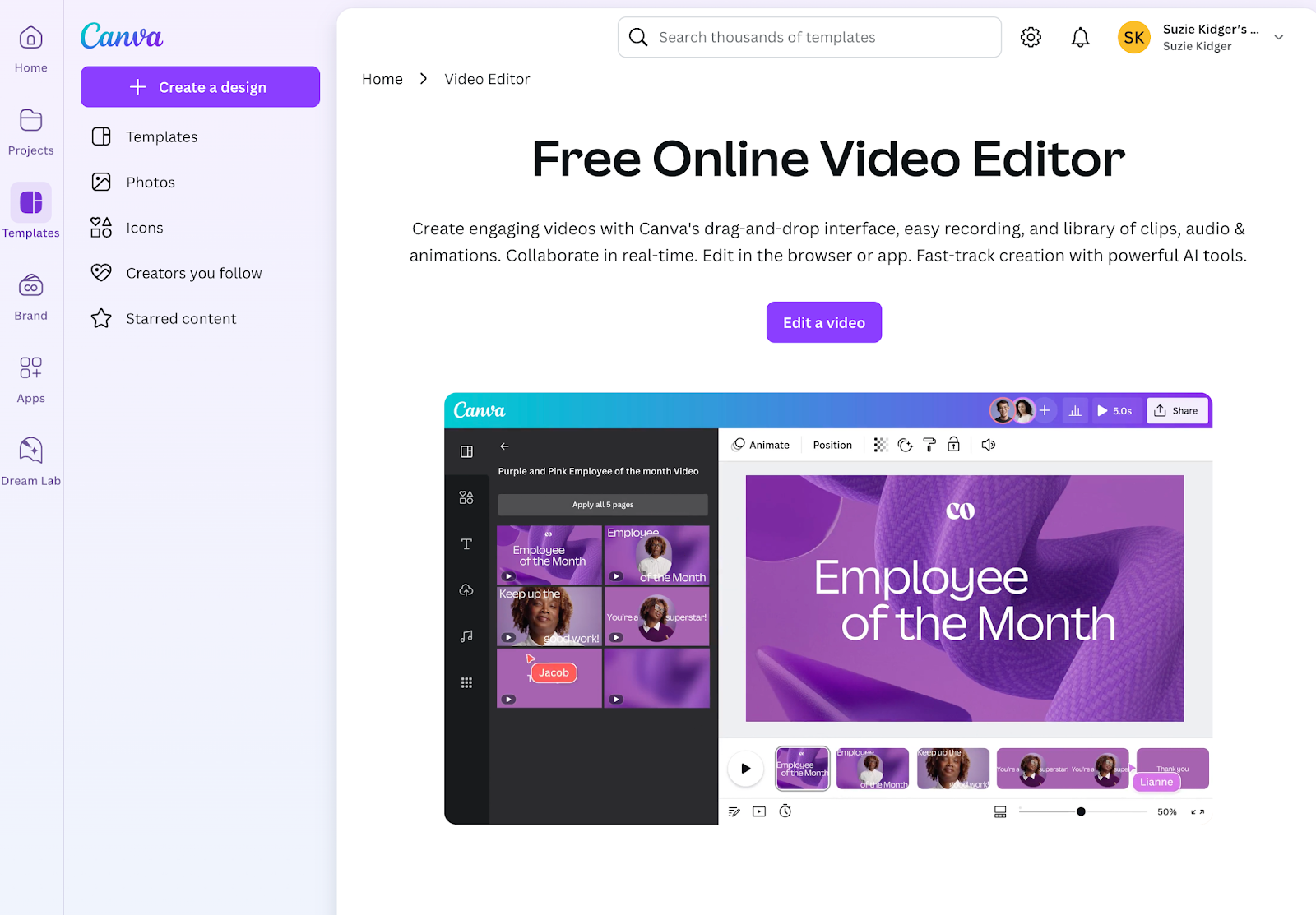Select the Uploads icon in the editor sidebar

click(x=466, y=589)
